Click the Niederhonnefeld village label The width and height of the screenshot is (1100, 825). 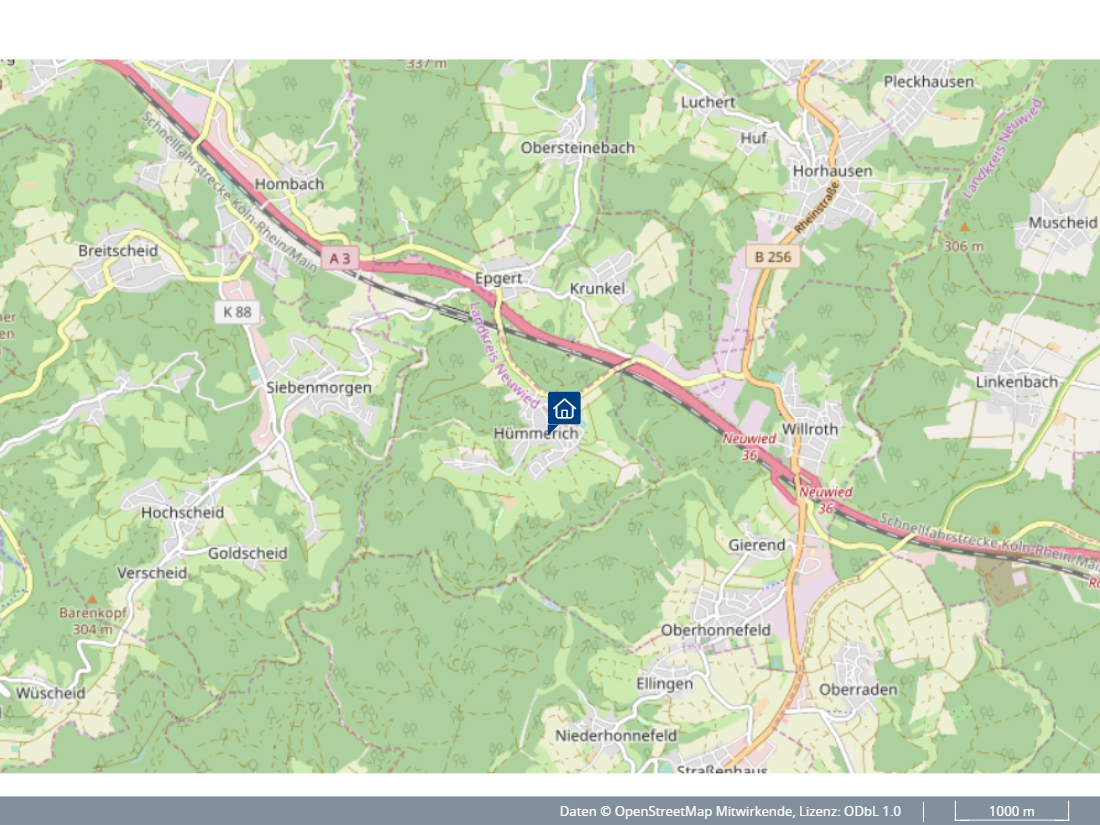point(616,736)
